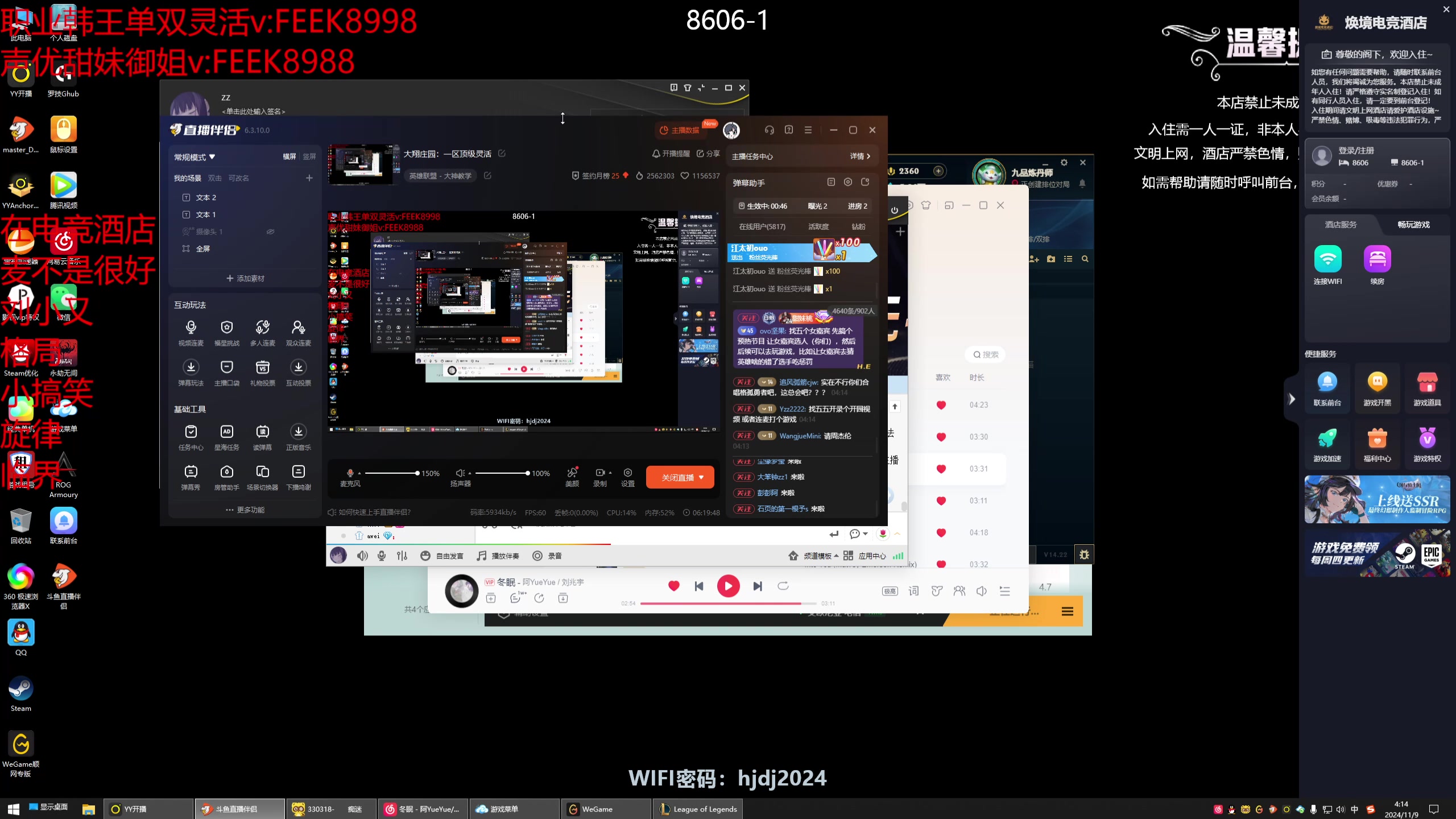Open dropdown arrow on 关闭直播 button

pyautogui.click(x=701, y=477)
